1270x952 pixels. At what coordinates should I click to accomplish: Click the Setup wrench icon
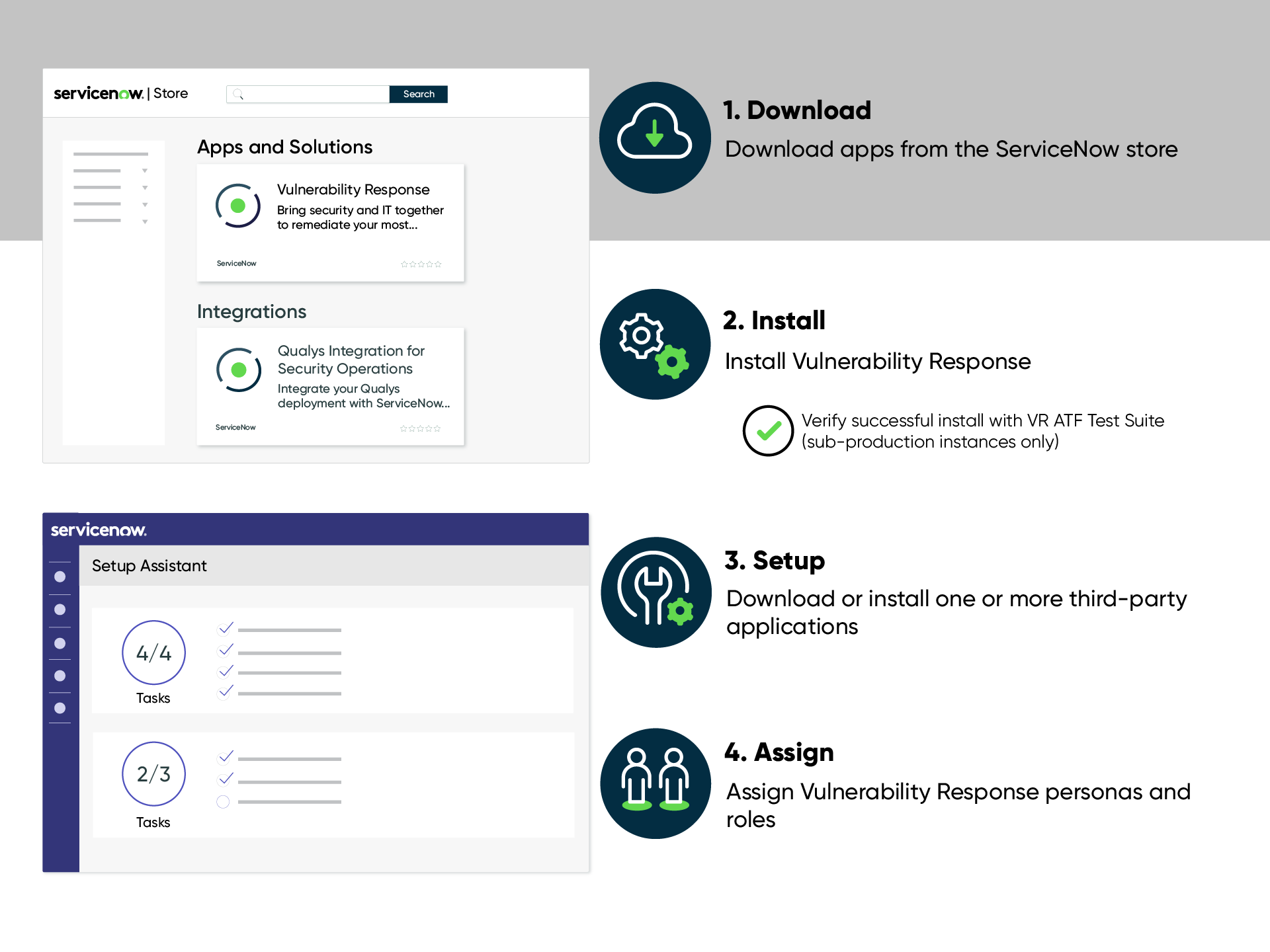656,592
